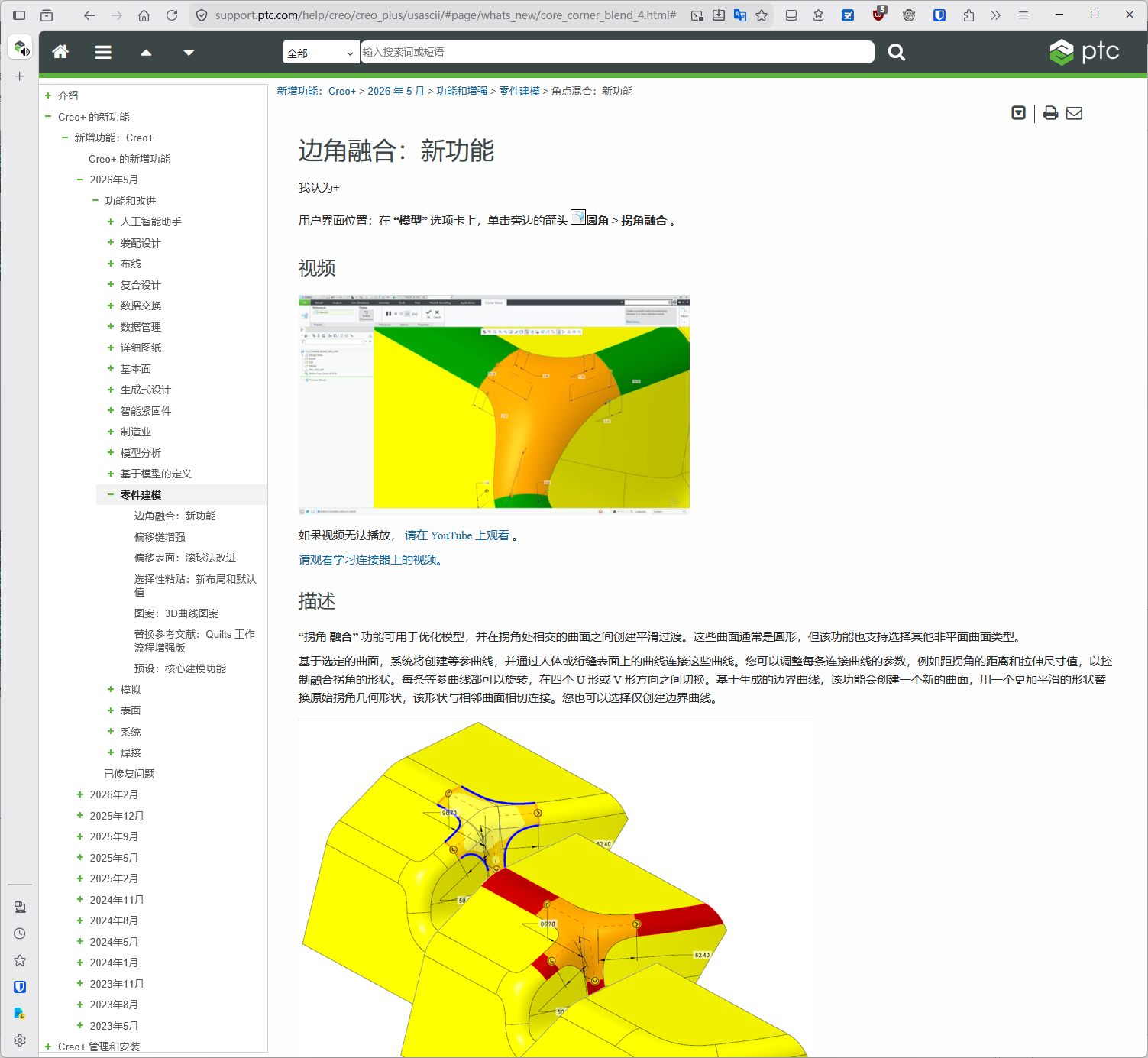The image size is (1148, 1058).
Task: Play the corner blend video thumbnail
Action: [x=494, y=404]
